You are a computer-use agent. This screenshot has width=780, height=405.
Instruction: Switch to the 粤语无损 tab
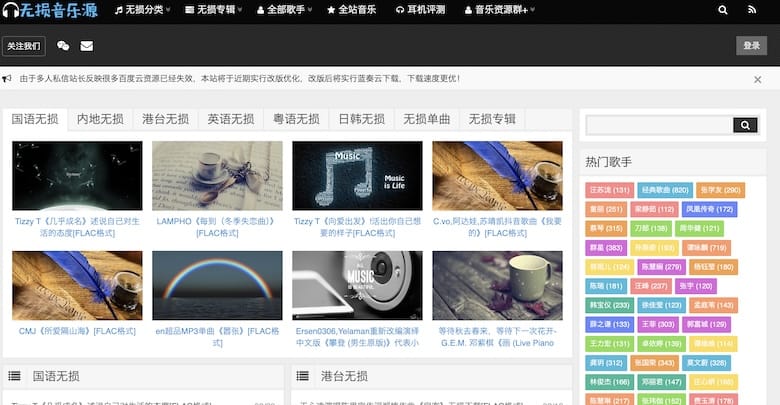pos(296,119)
